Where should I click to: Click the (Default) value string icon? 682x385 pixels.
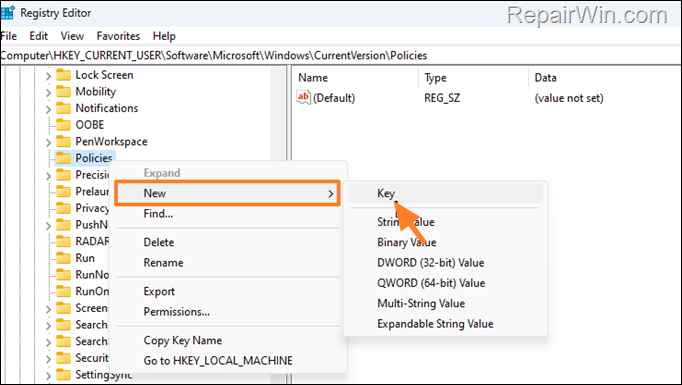tap(303, 97)
